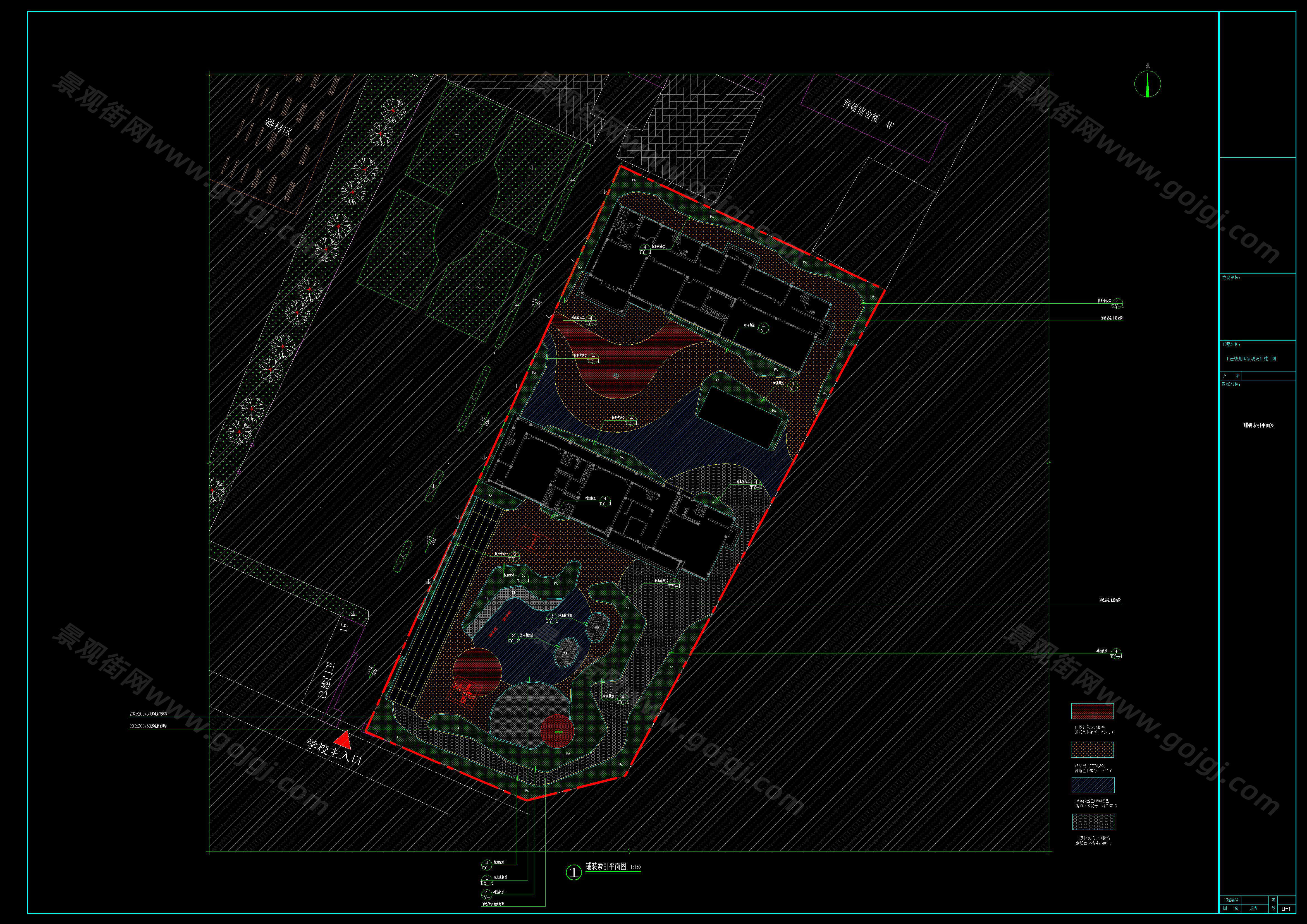Click the circled number 1 drawing title marker

(x=573, y=872)
